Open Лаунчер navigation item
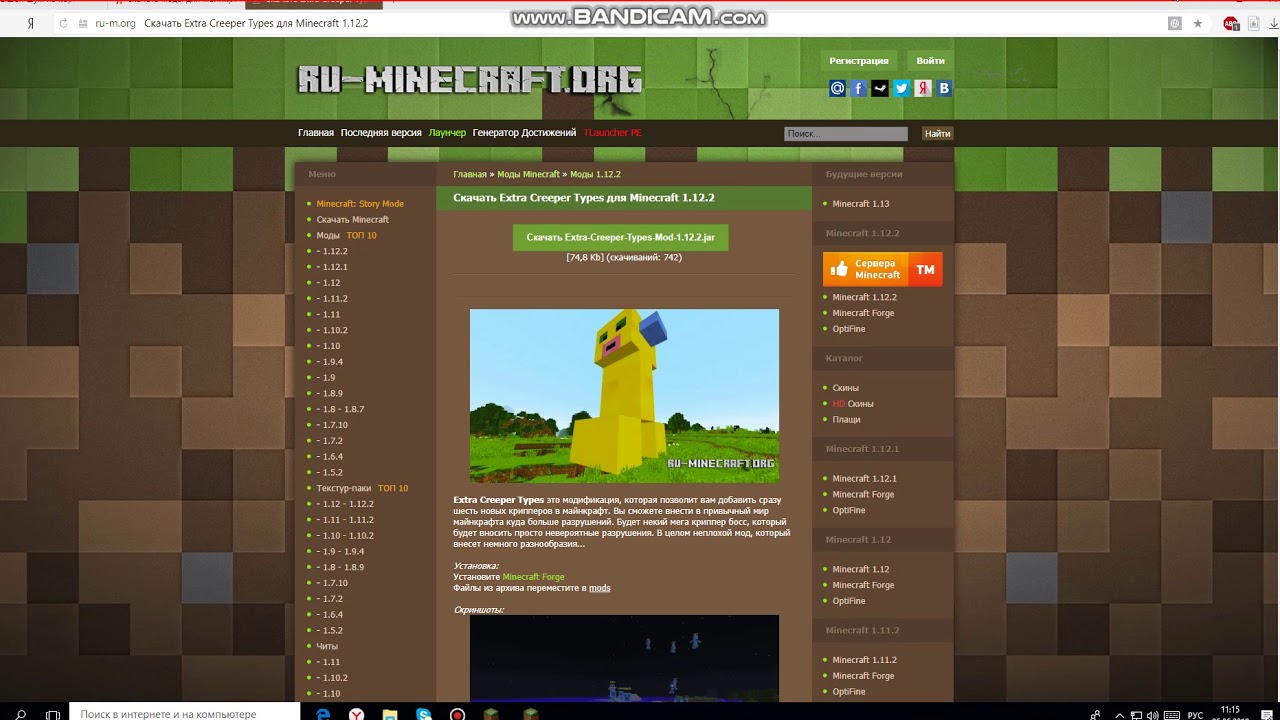The height and width of the screenshot is (720, 1280). 447,133
